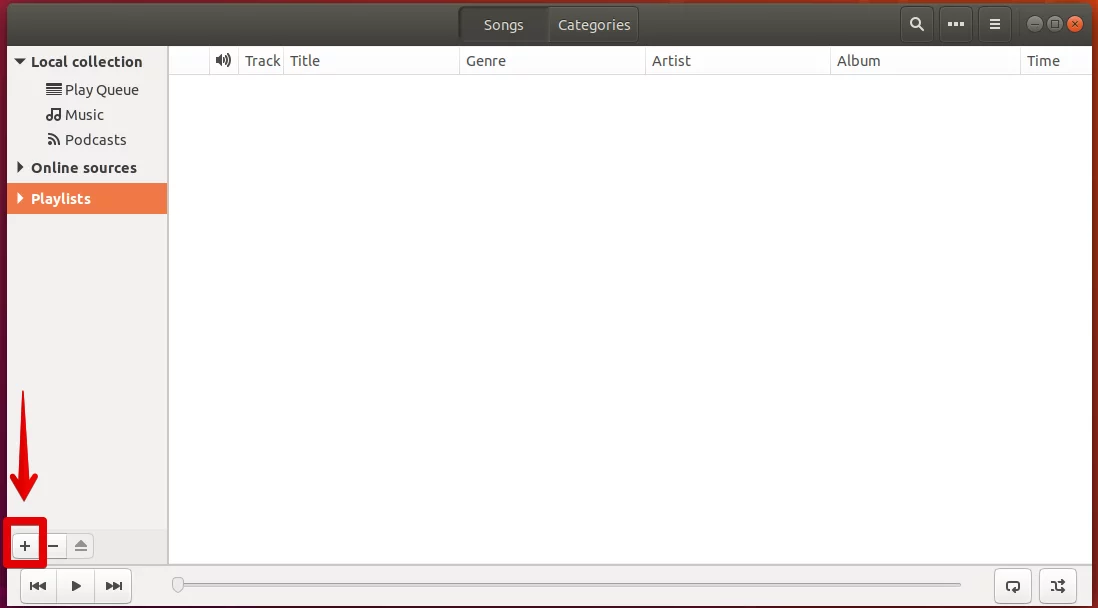Click the eject device icon

(81, 546)
